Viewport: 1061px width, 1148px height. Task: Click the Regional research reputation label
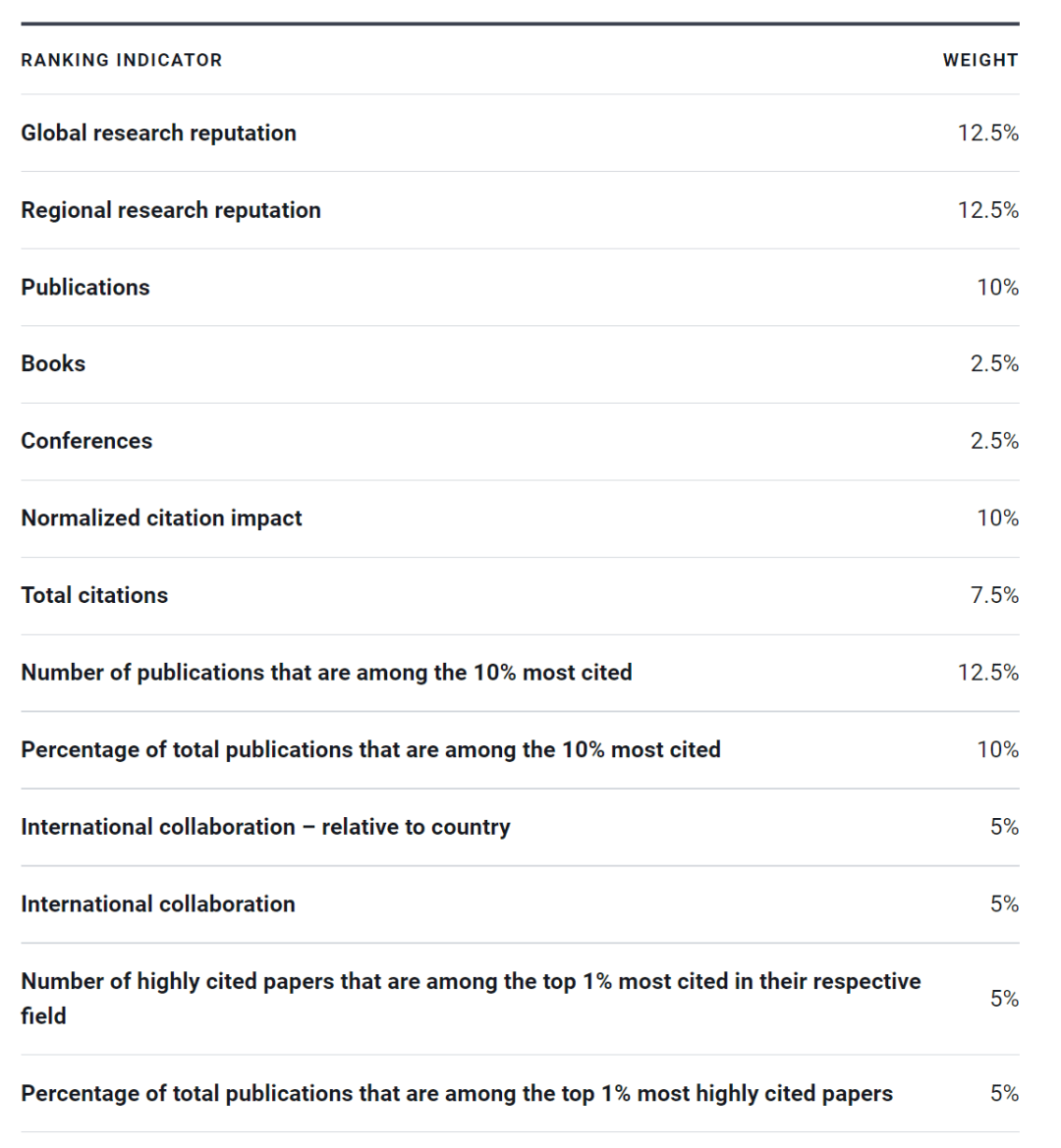click(171, 210)
